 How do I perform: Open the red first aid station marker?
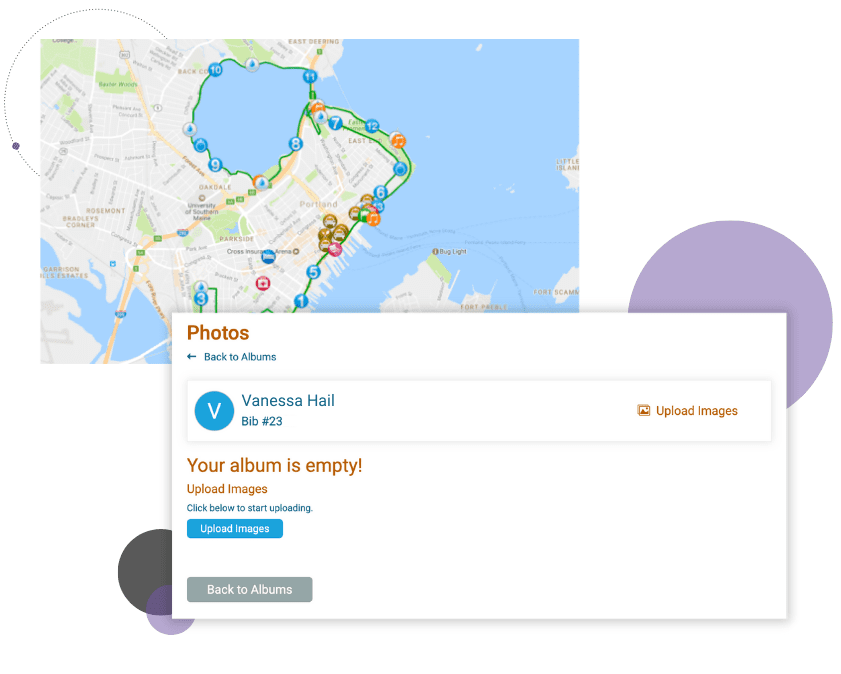(263, 283)
